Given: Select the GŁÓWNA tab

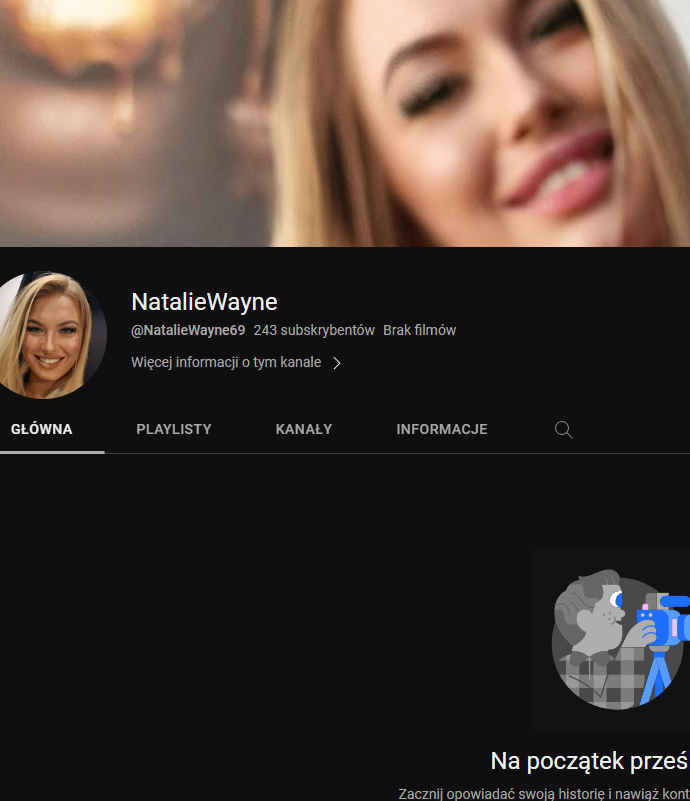Looking at the screenshot, I should pos(42,429).
